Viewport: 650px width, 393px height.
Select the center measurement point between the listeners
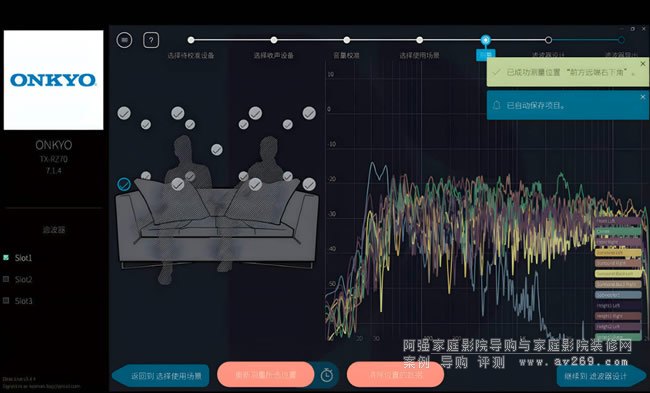(x=217, y=150)
